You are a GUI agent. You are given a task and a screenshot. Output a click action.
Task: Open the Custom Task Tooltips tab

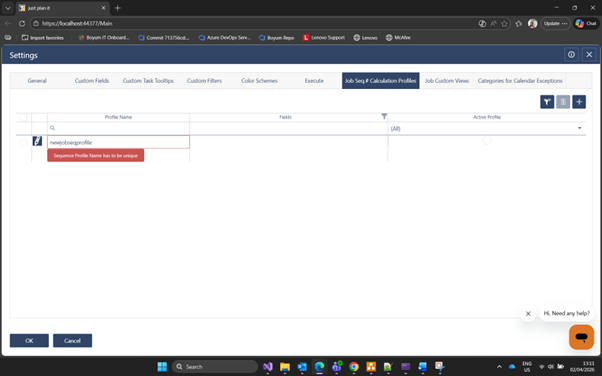pyautogui.click(x=148, y=81)
